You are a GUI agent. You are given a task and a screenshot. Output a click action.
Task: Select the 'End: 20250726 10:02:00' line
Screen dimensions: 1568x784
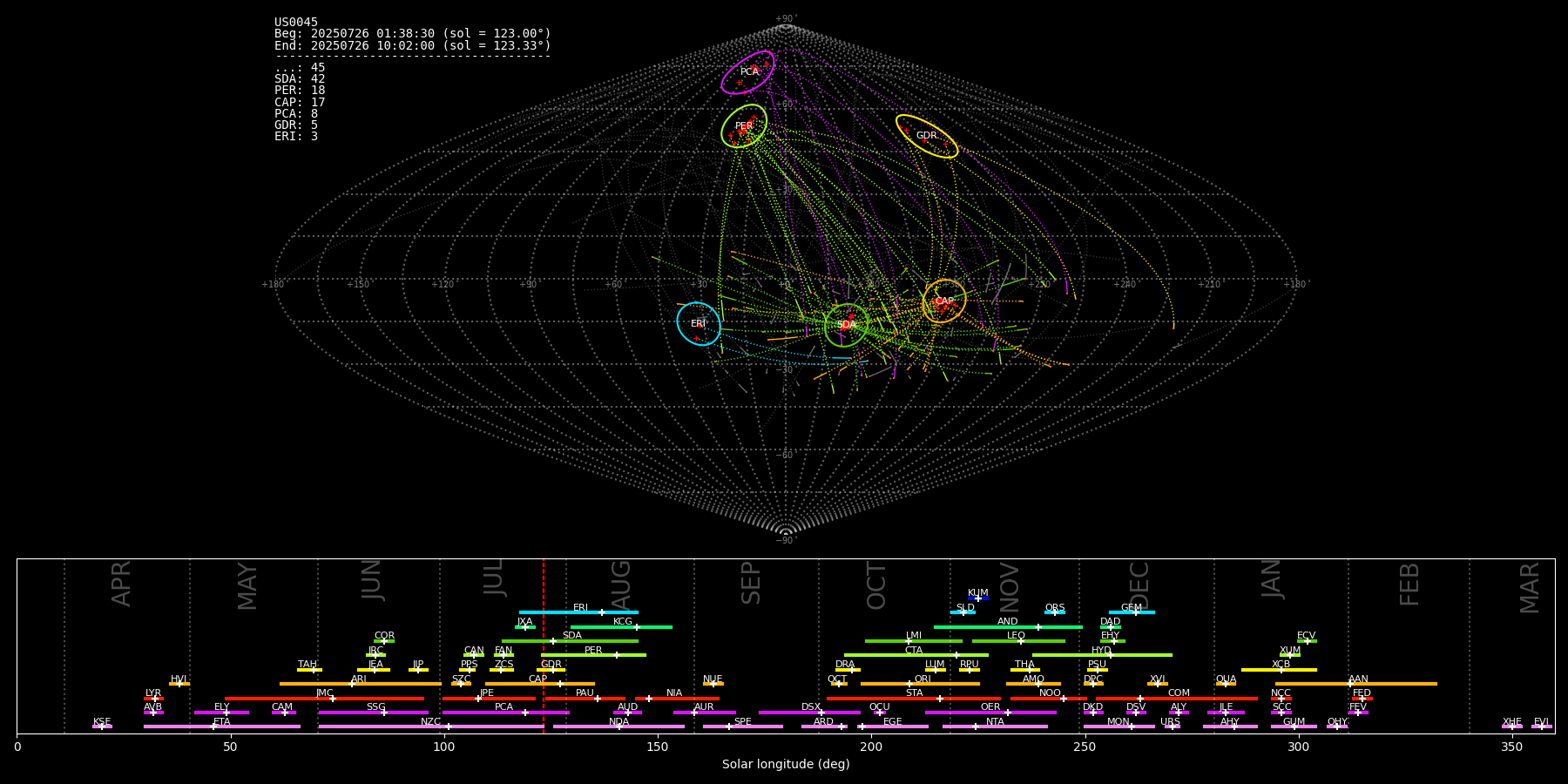click(413, 45)
